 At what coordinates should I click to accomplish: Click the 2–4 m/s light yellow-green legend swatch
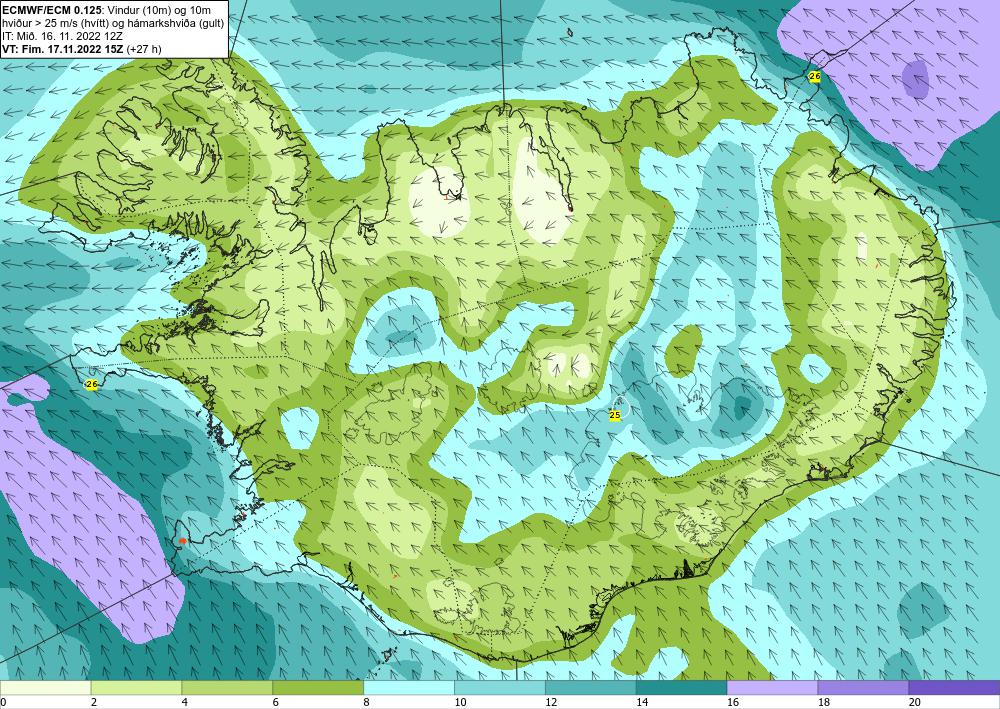tap(136, 688)
